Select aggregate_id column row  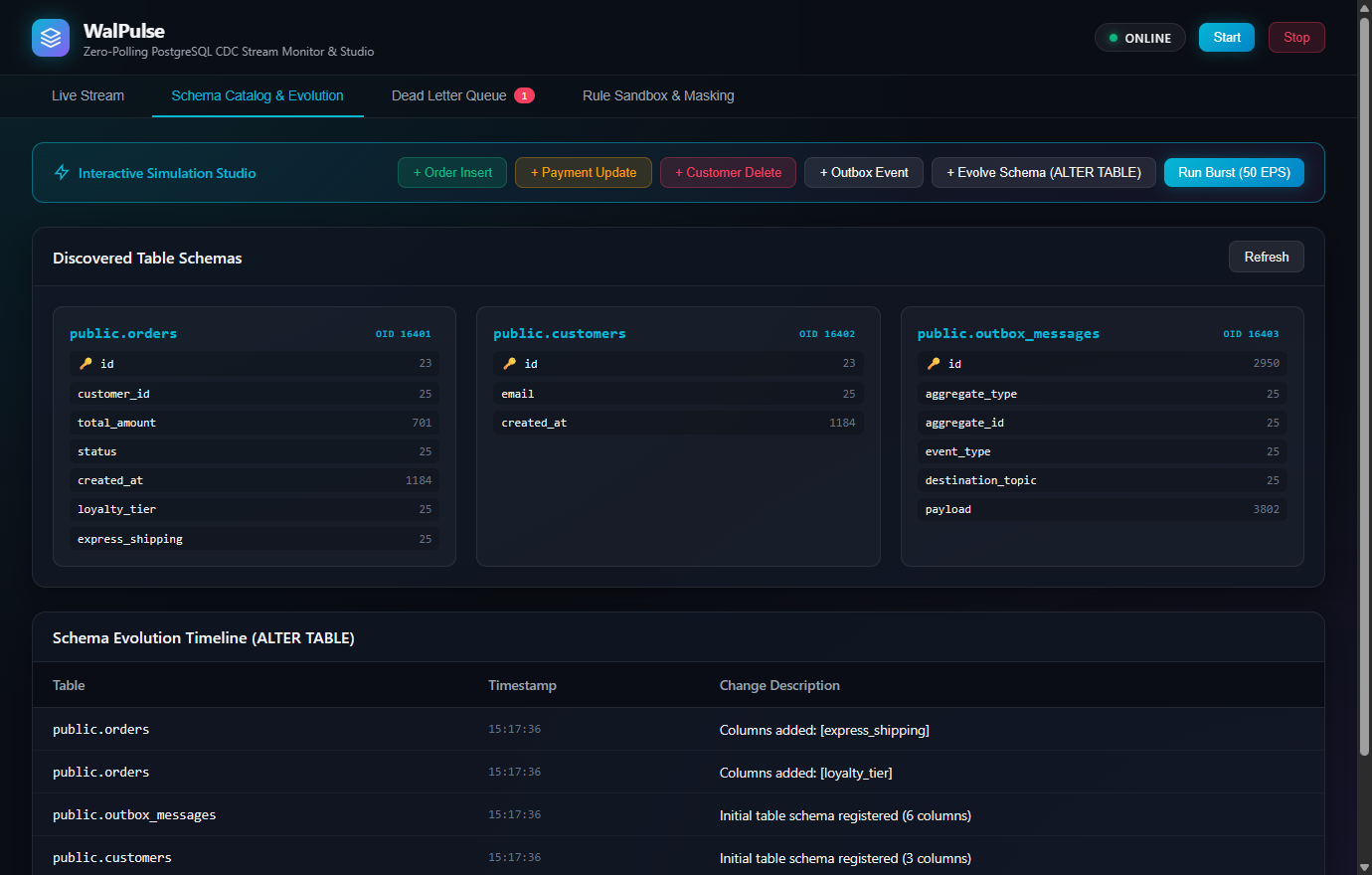tap(1103, 423)
